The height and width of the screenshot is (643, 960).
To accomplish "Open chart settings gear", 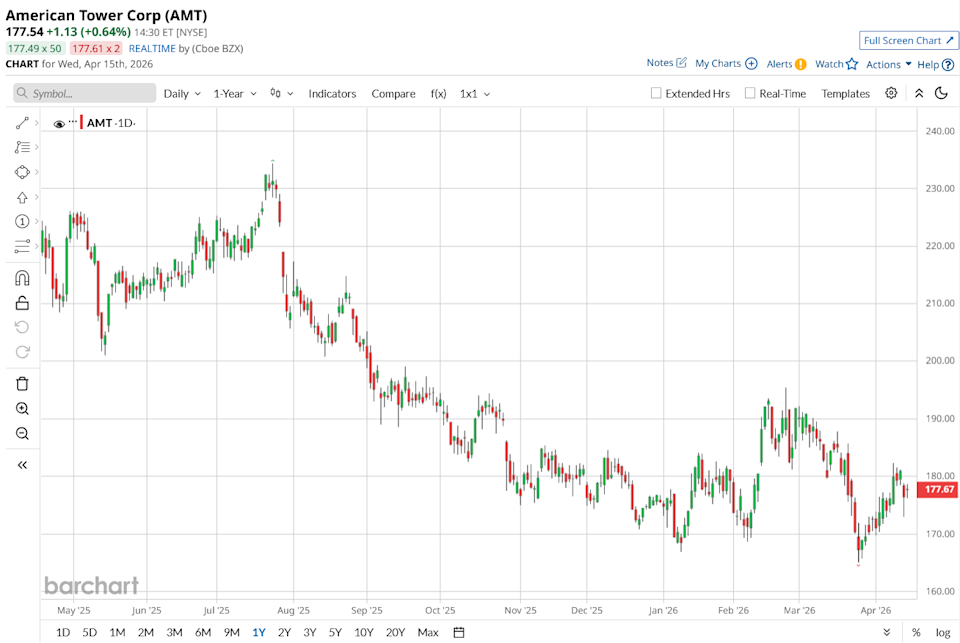I will [x=891, y=93].
